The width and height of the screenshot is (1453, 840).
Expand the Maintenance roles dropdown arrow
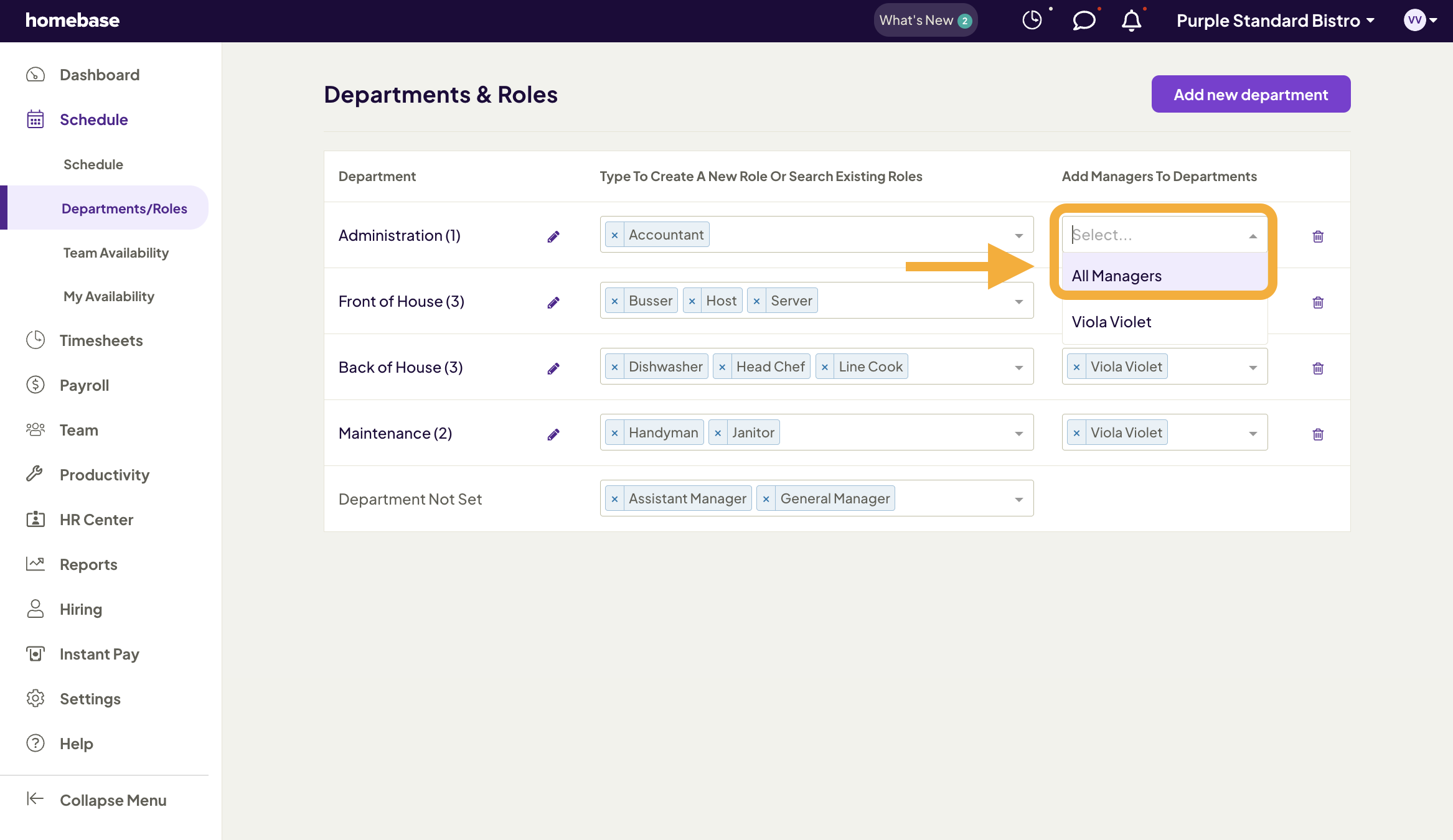point(1018,434)
